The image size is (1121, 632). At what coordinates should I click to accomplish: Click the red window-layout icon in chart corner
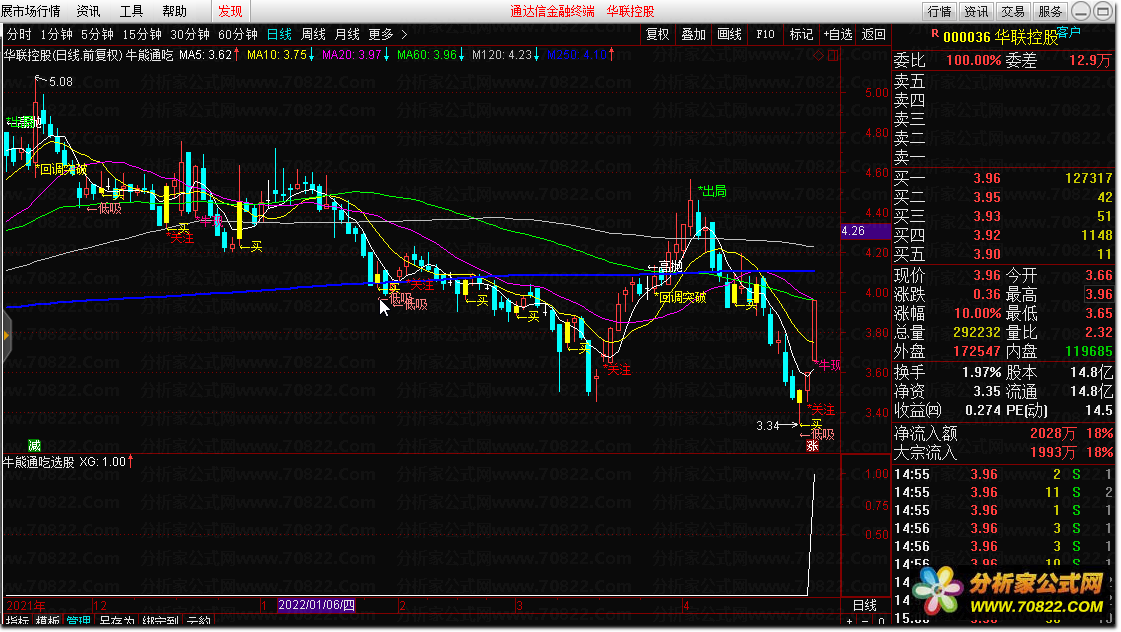[834, 56]
